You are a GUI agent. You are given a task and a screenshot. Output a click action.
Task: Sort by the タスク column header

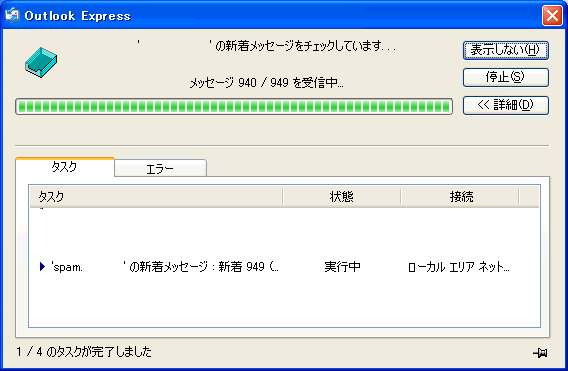[x=156, y=197]
